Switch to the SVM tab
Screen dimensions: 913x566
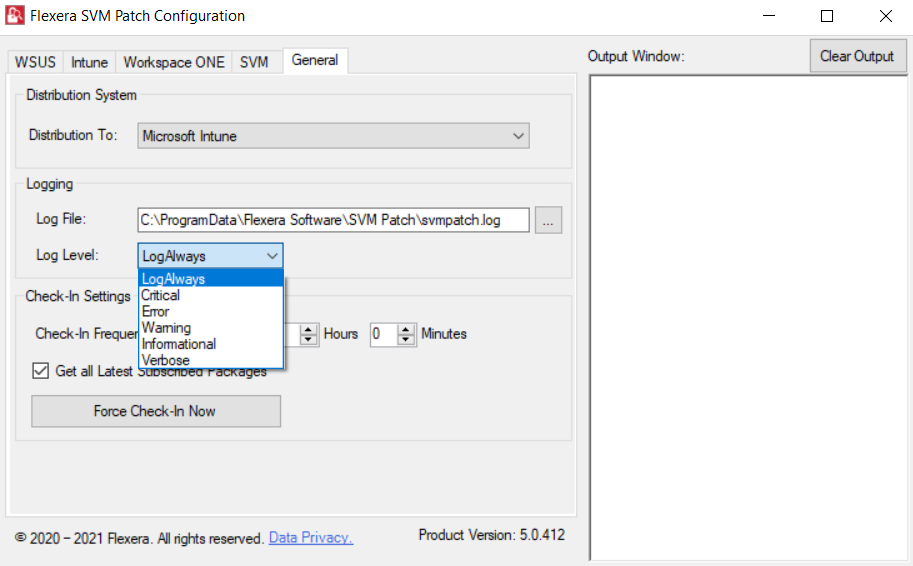(x=254, y=62)
